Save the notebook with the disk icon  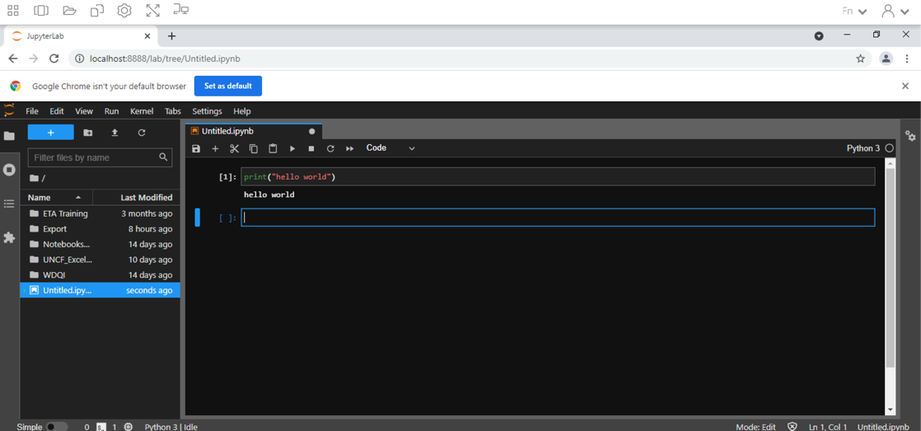pyautogui.click(x=196, y=149)
